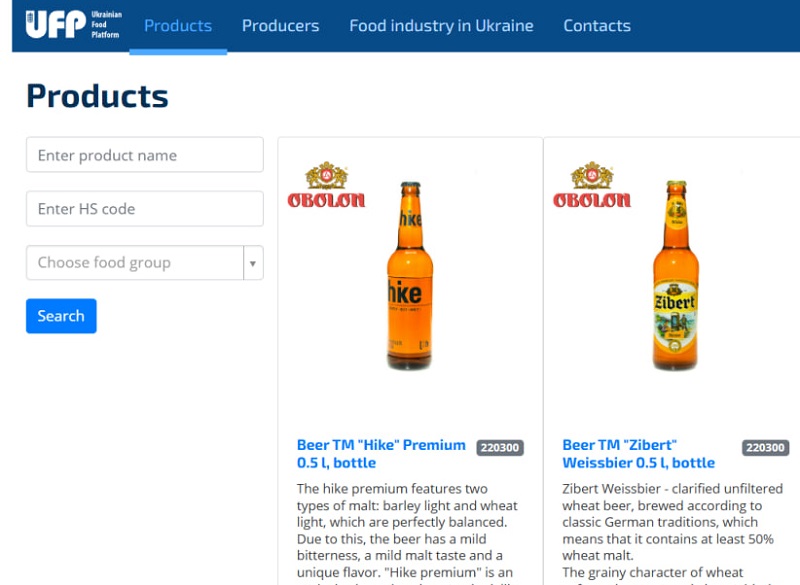Click the 220300 badge beside Hike beer
Screen dimensions: 800x585
500,448
